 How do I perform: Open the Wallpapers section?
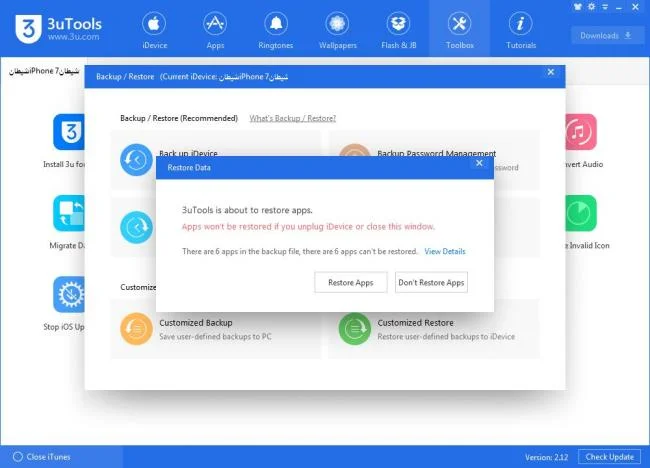[x=337, y=31]
